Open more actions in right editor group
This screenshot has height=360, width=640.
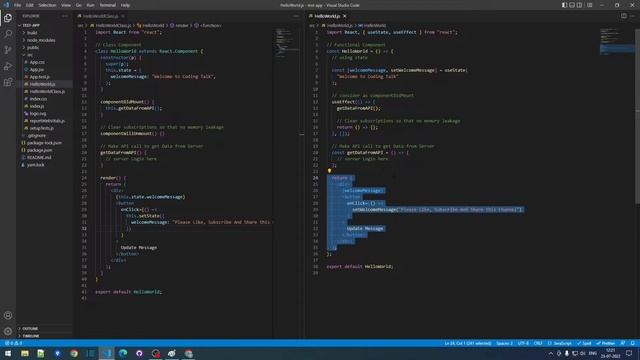pyautogui.click(x=633, y=16)
